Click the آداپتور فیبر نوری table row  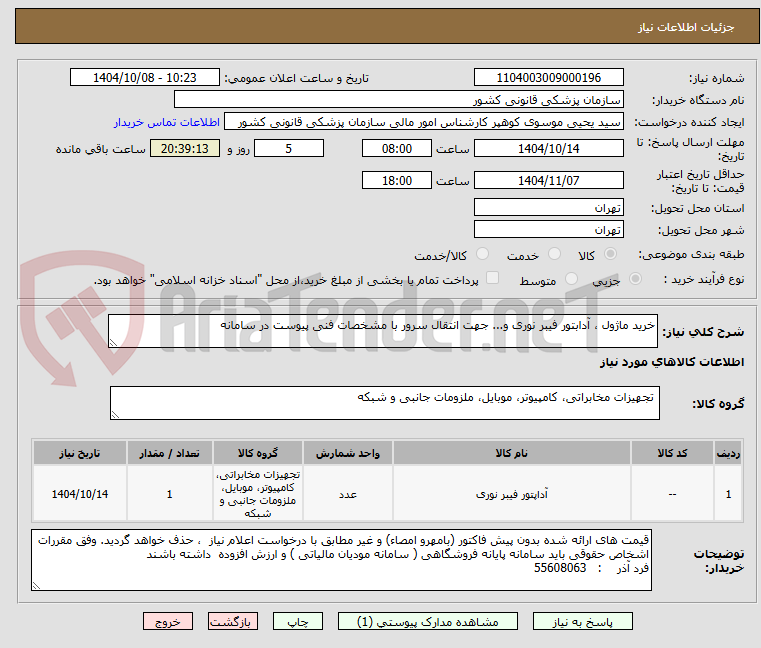[x=387, y=494]
